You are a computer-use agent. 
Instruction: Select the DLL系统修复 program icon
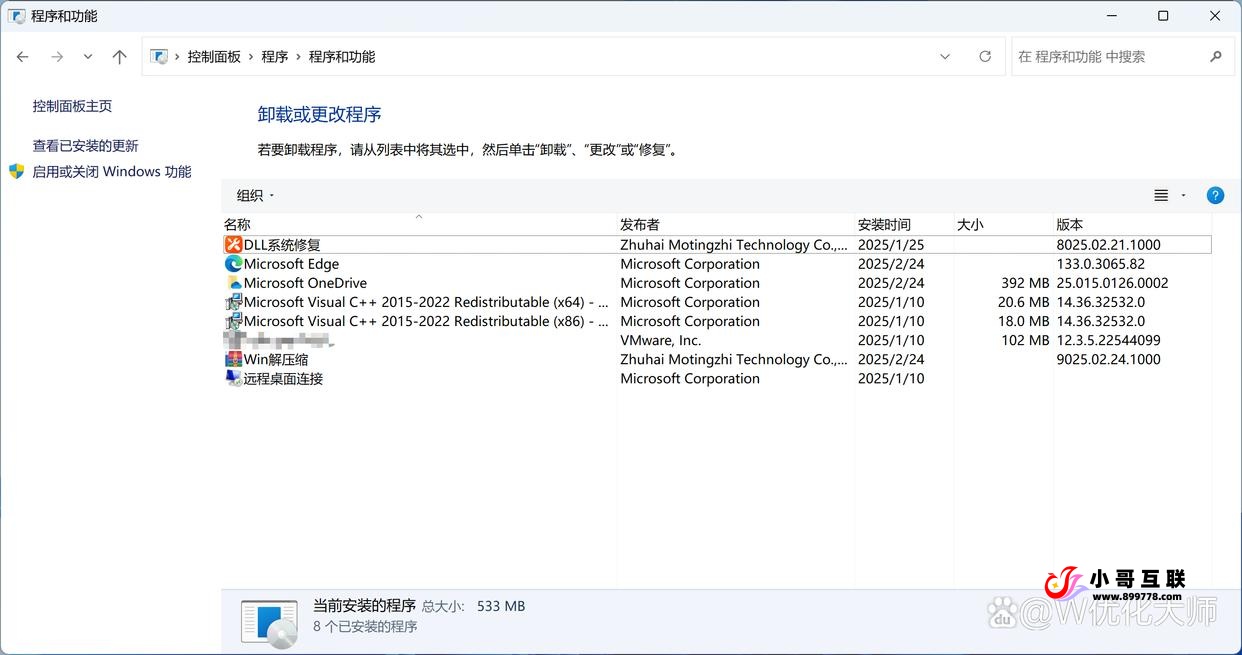tap(233, 244)
